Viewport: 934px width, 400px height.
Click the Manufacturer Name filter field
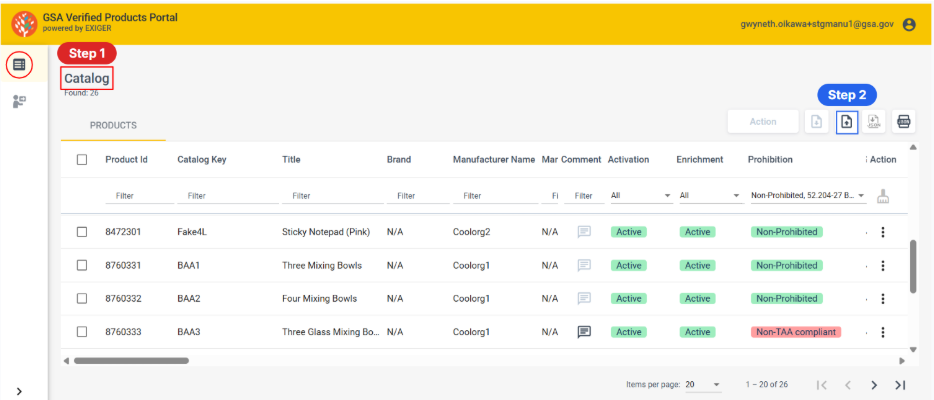495,196
